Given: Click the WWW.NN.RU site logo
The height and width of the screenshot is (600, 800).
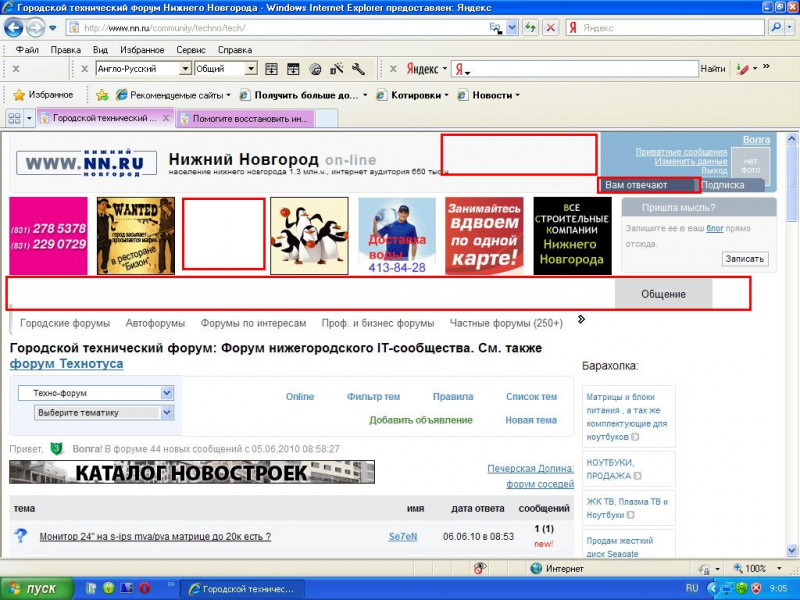Looking at the screenshot, I should [x=86, y=163].
